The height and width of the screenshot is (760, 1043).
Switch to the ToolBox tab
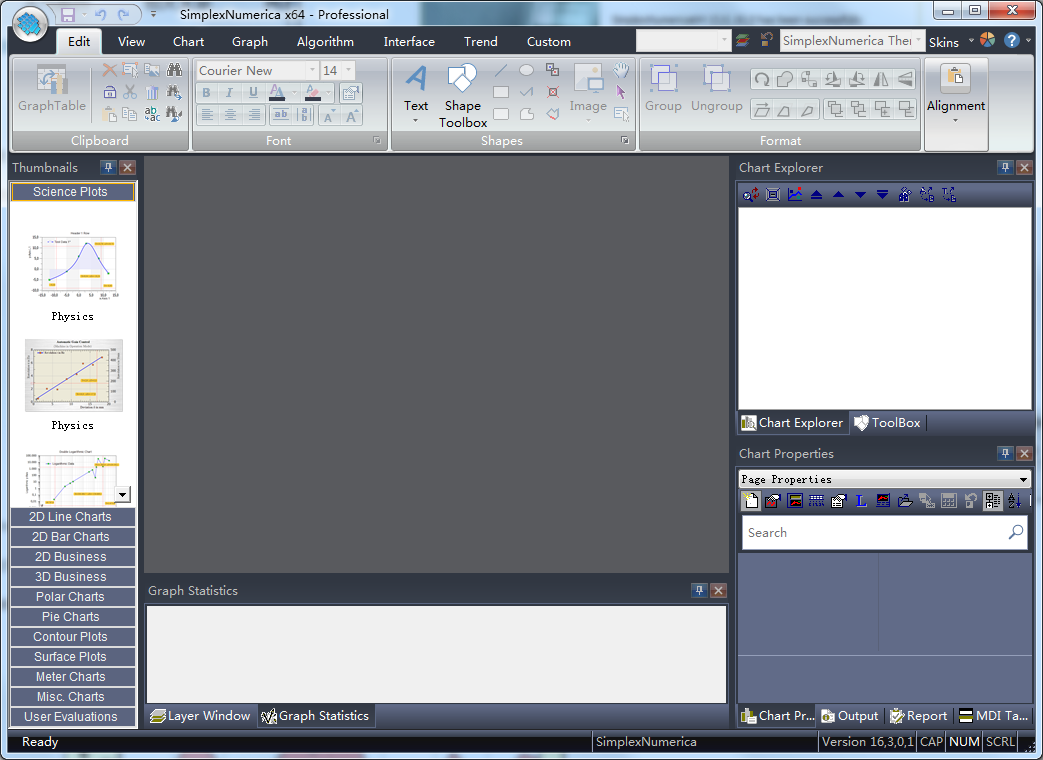(888, 423)
